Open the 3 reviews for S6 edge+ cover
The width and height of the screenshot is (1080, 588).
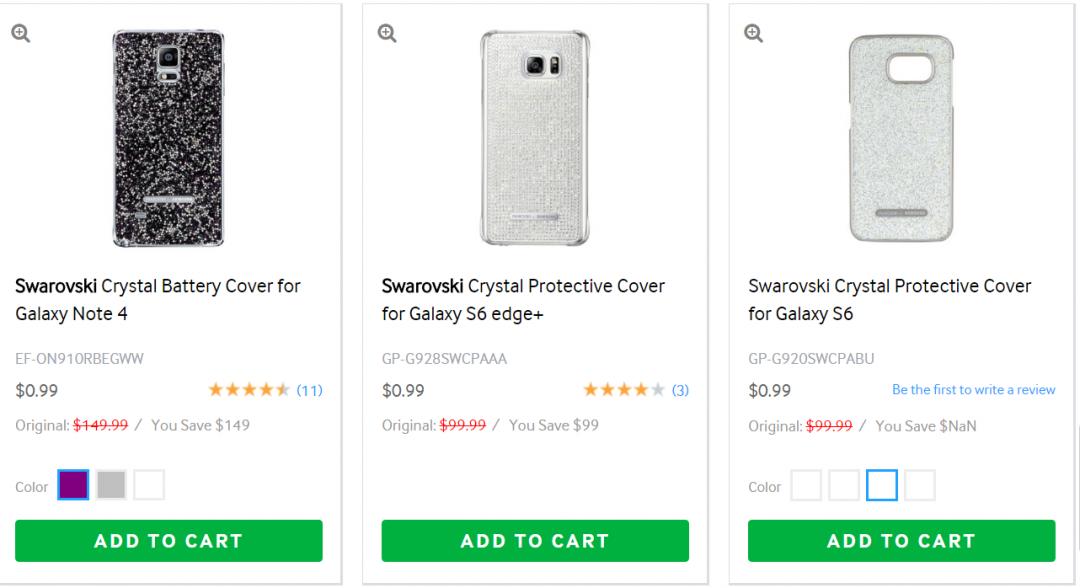680,390
